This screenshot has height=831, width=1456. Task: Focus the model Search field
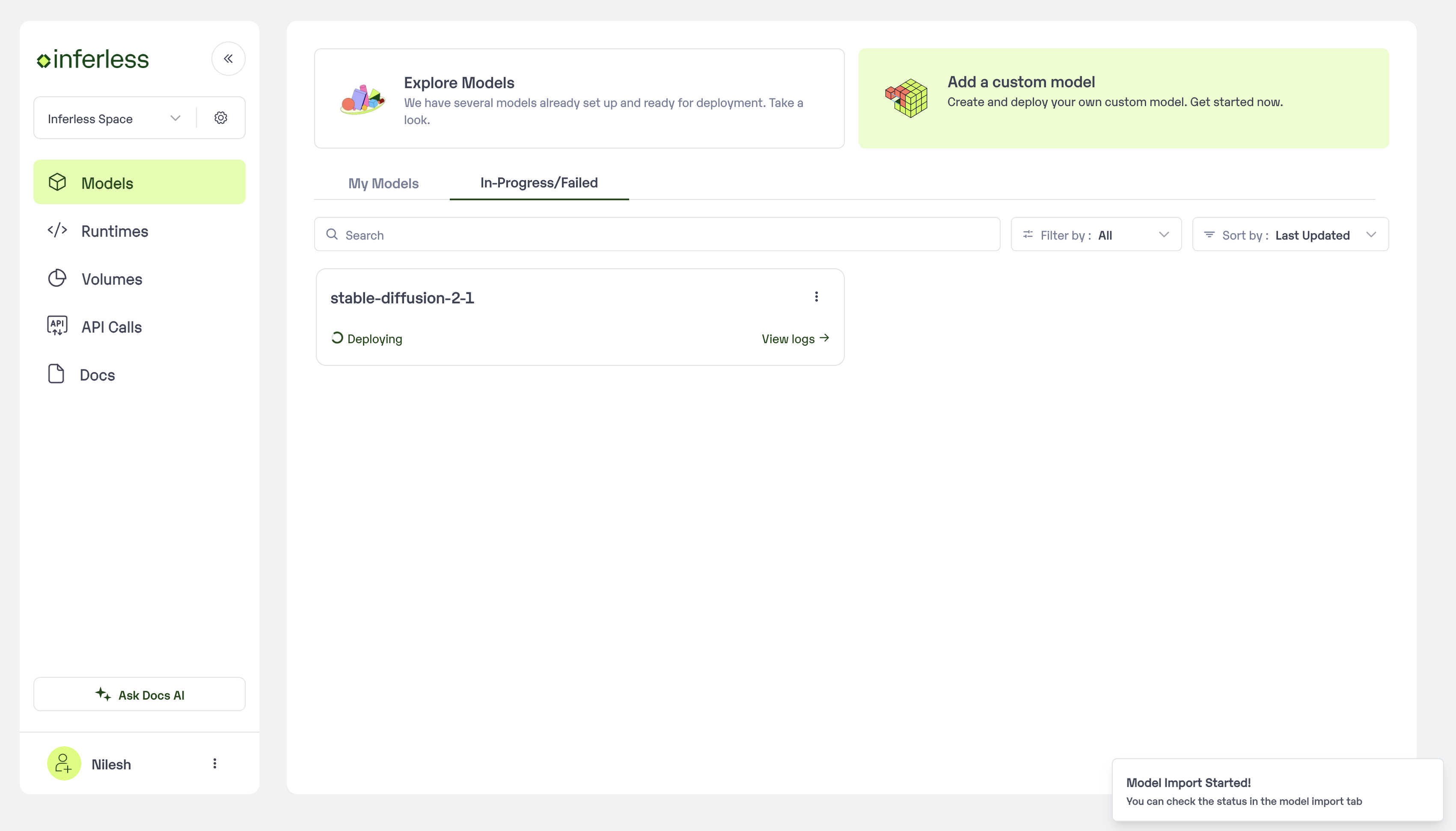click(657, 234)
